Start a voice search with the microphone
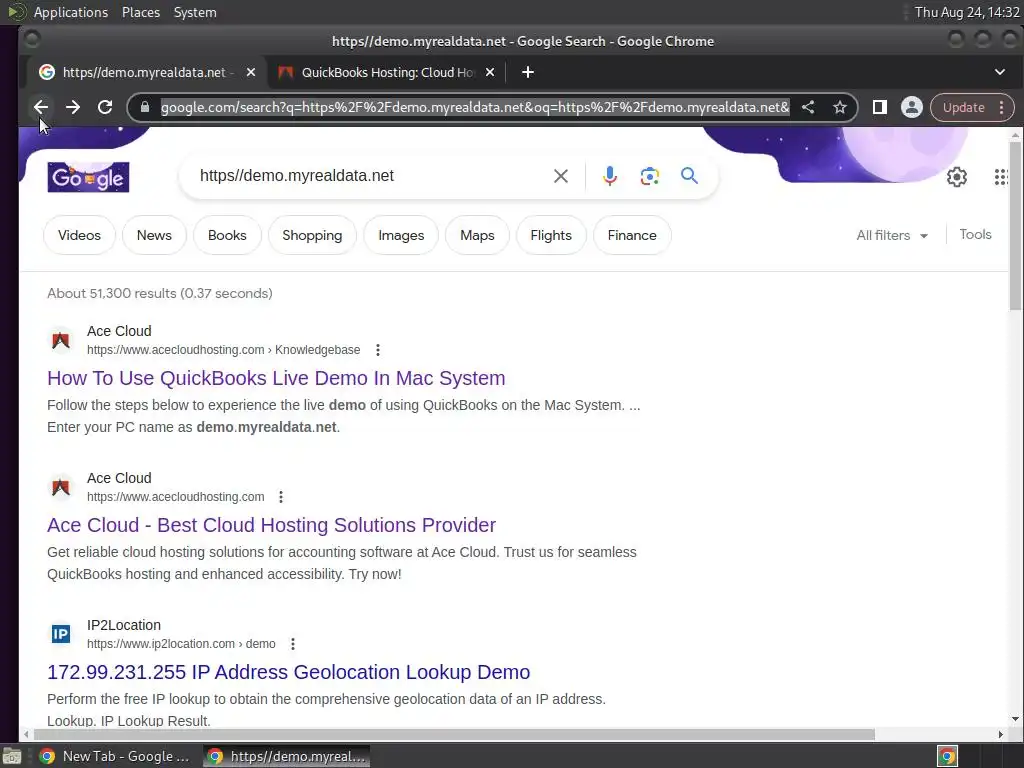This screenshot has width=1024, height=768. click(x=609, y=176)
